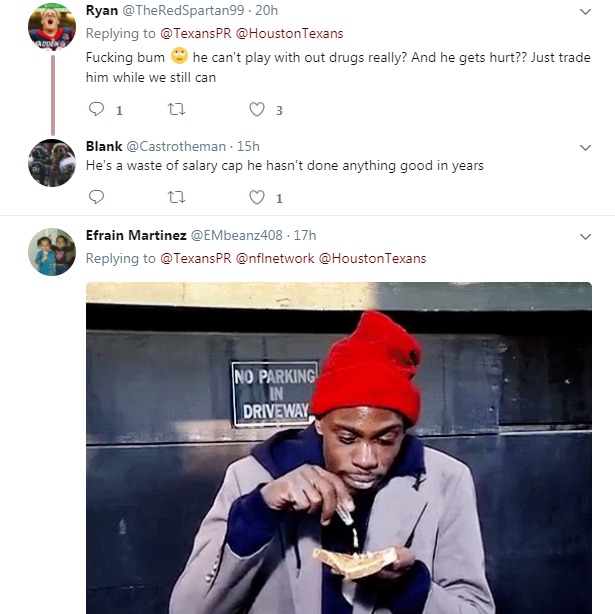The width and height of the screenshot is (615, 614).
Task: Open the 17h timestamp on Efrain's tweet
Action: coord(304,236)
